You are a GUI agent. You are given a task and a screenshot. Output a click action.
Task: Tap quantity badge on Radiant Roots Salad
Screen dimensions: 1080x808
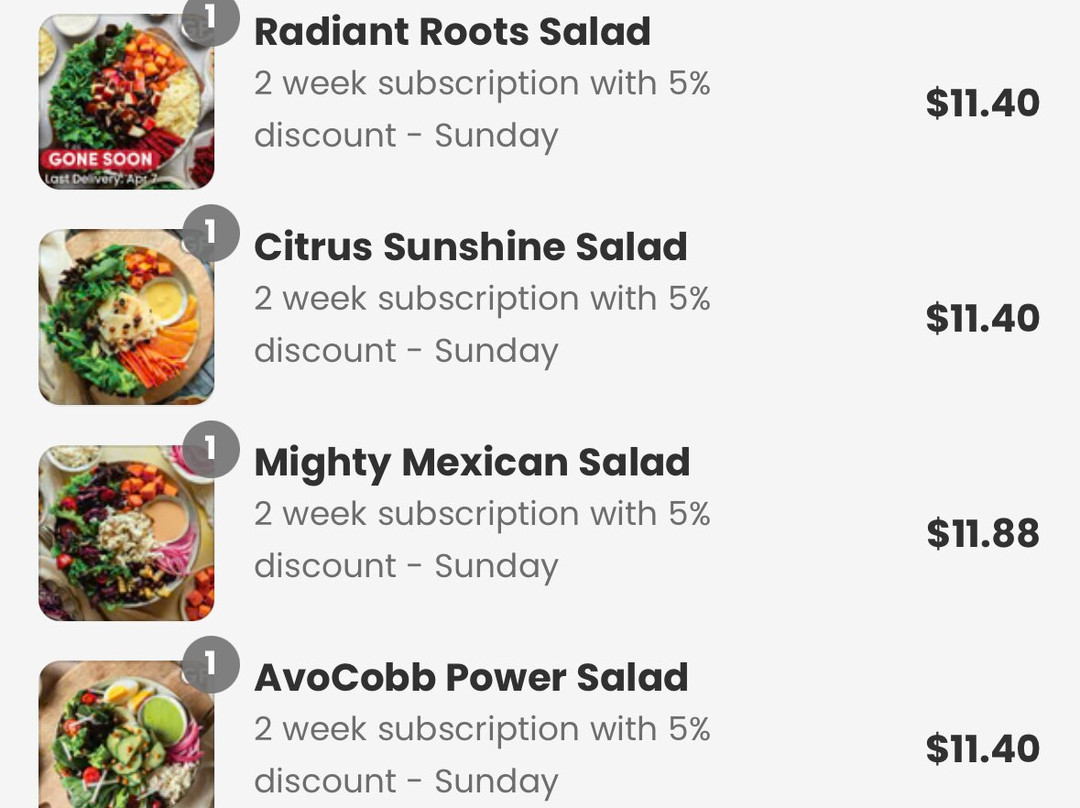pos(211,19)
